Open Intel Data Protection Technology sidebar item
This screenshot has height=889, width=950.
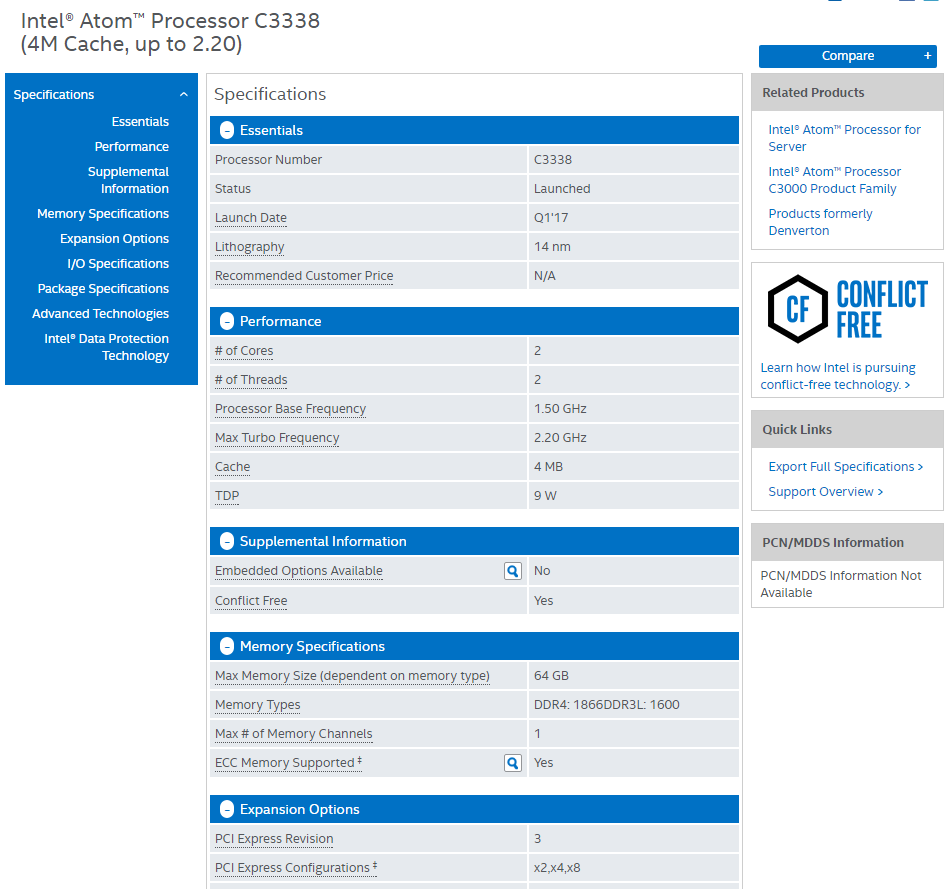[x=107, y=347]
